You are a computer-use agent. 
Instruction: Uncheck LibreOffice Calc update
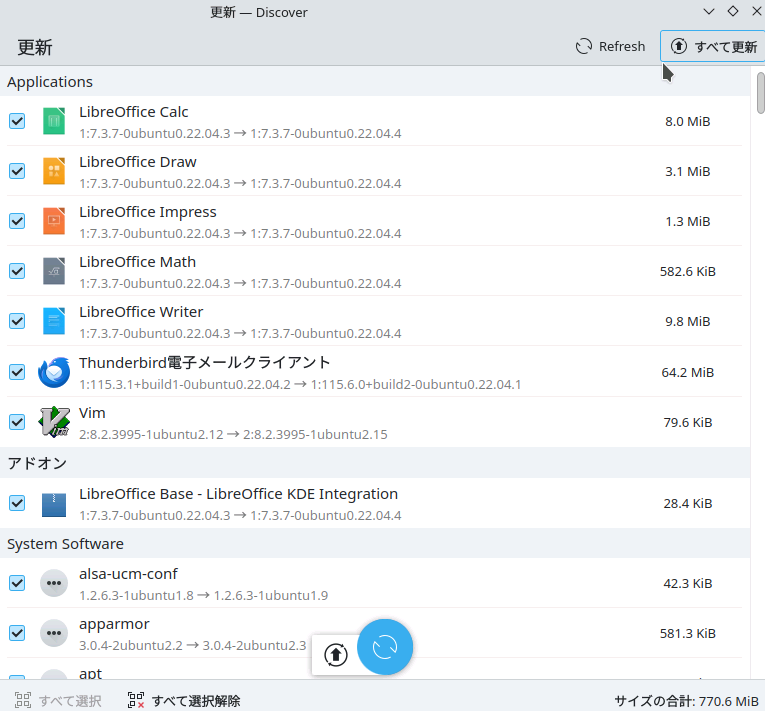click(17, 121)
